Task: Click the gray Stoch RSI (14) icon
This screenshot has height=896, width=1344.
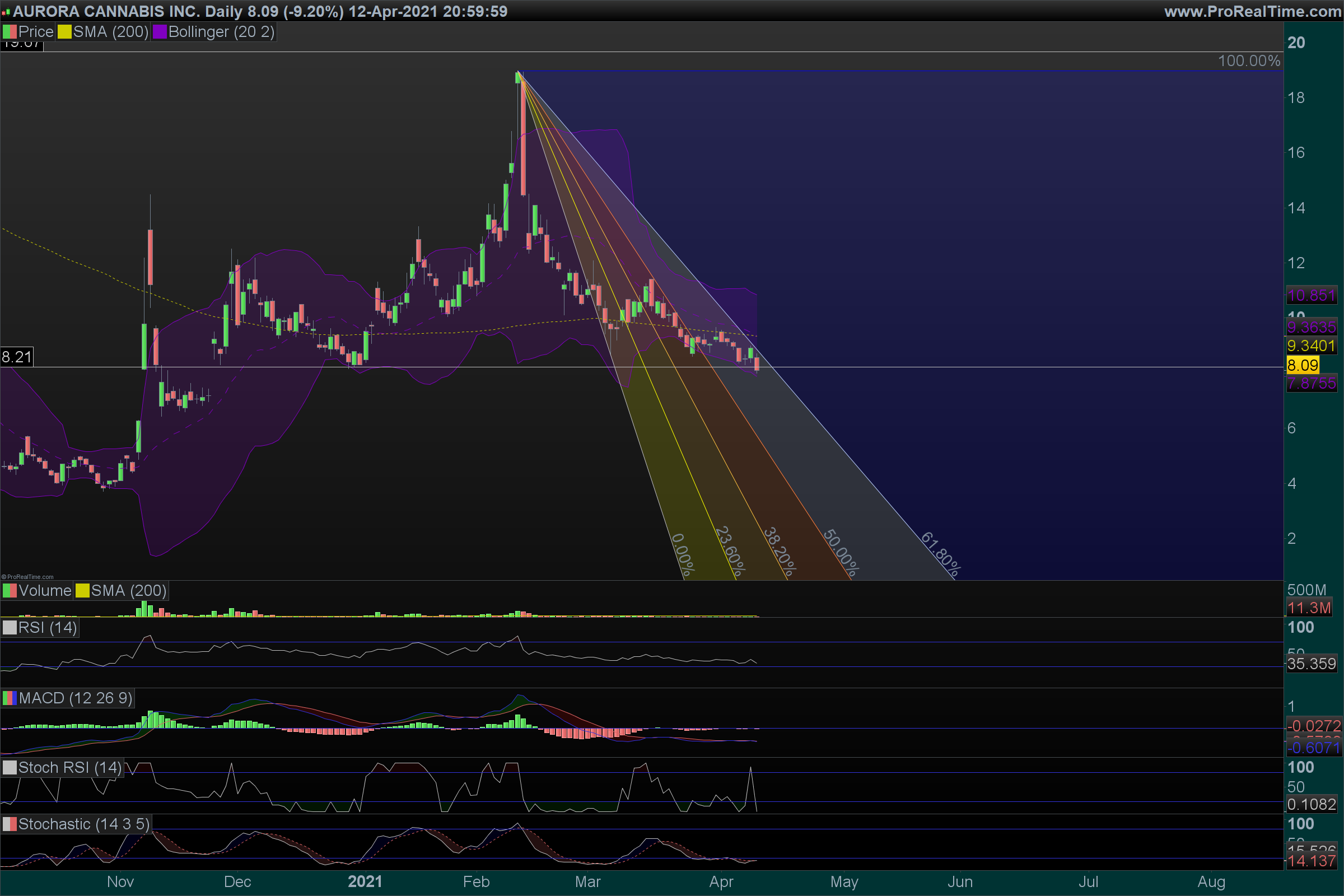Action: click(x=10, y=767)
